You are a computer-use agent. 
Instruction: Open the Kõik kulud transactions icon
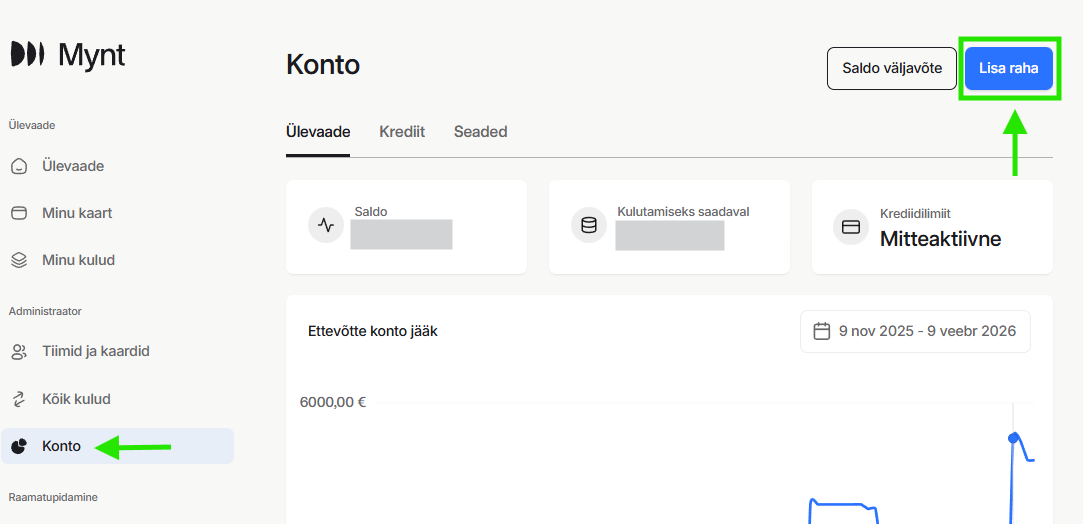coord(19,399)
